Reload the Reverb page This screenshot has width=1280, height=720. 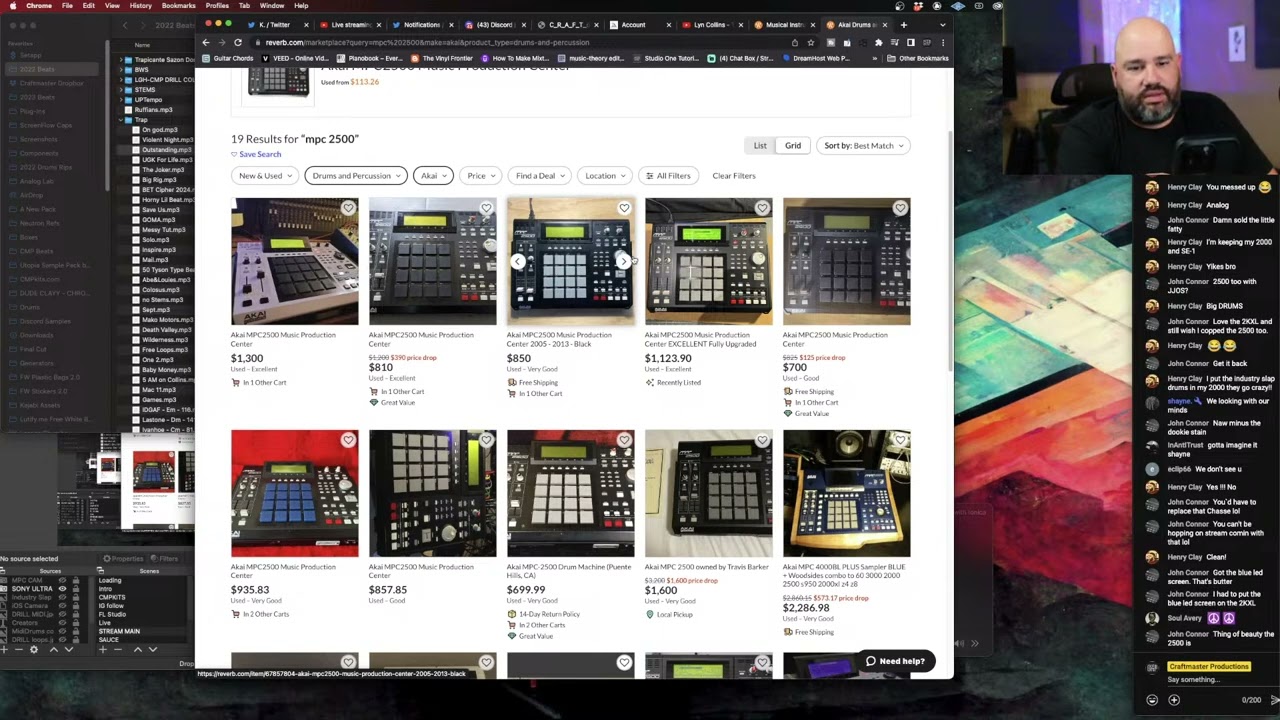[238, 42]
